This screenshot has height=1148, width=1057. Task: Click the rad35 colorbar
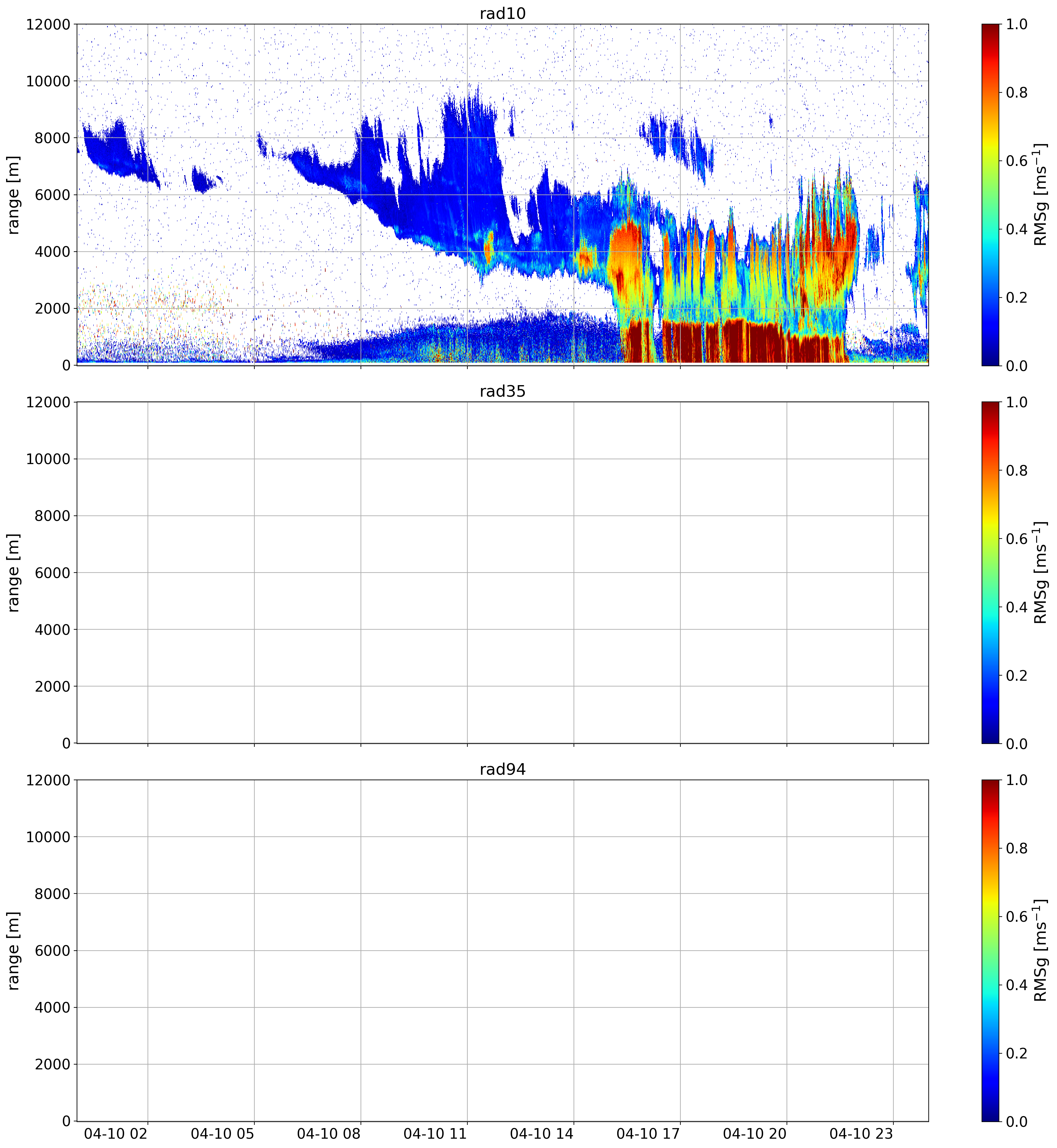pyautogui.click(x=990, y=572)
